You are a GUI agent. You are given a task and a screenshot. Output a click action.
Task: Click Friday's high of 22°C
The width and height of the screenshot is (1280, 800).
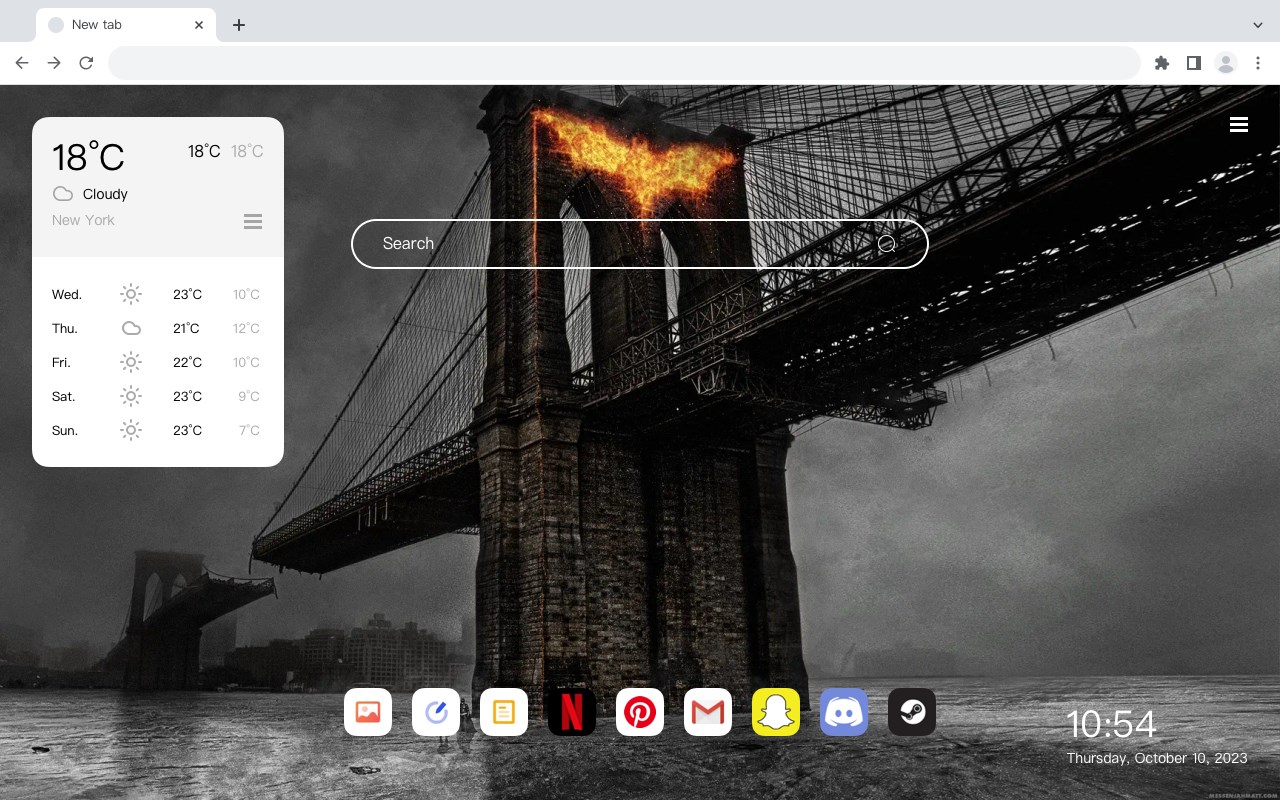[187, 362]
